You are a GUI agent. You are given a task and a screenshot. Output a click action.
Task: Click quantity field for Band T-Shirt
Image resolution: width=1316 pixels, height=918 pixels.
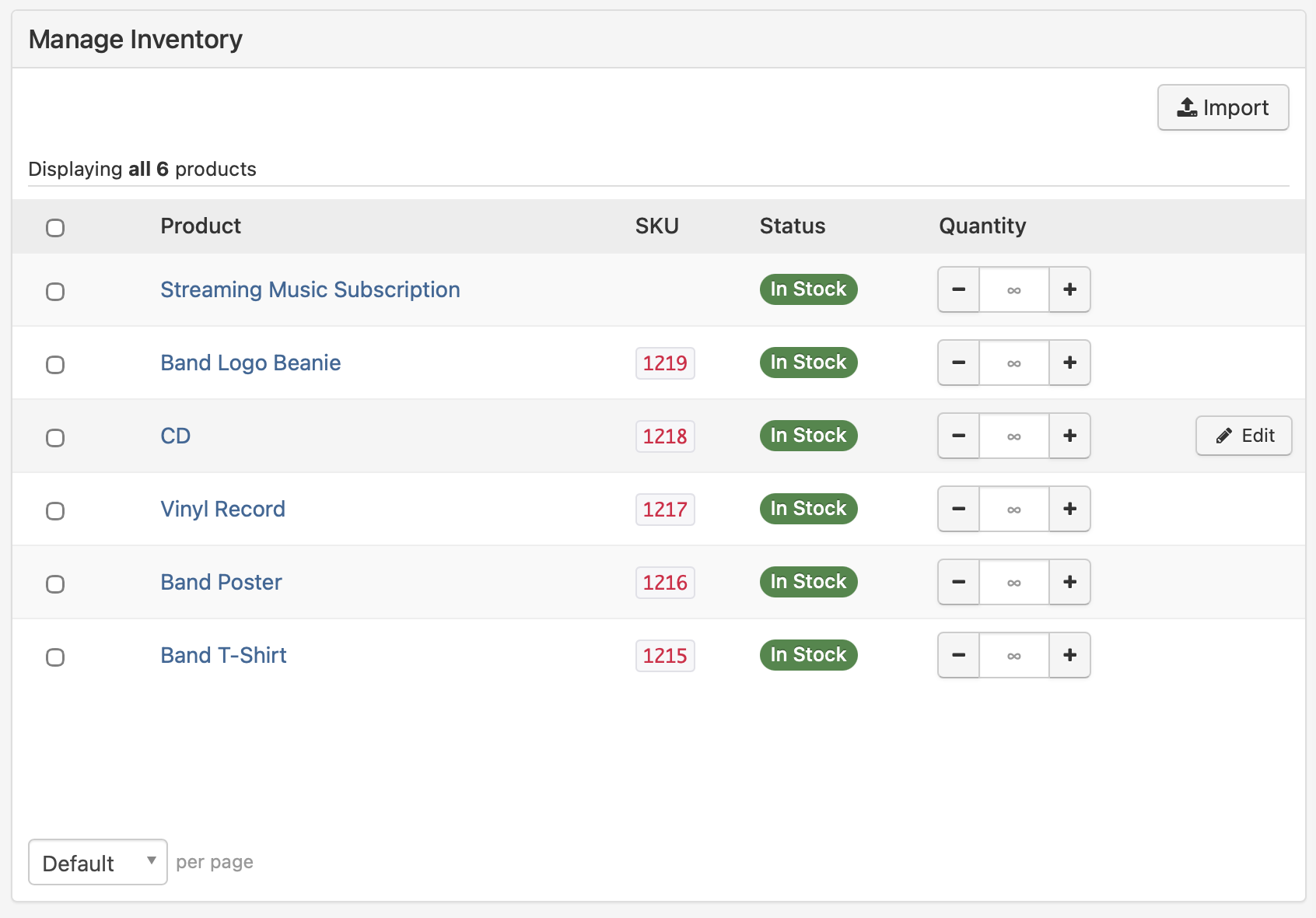[1014, 655]
